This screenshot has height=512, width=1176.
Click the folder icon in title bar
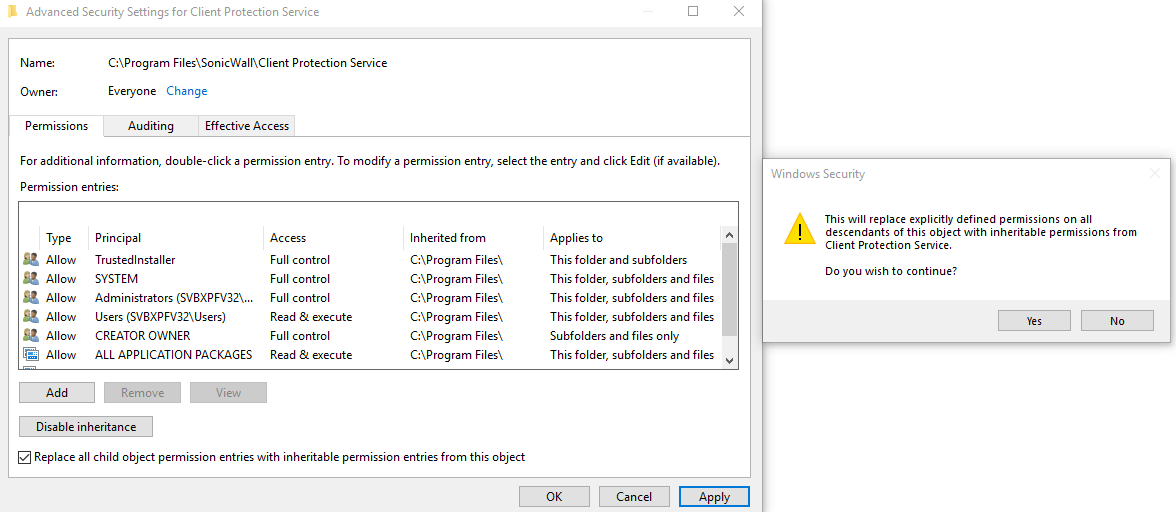[11, 12]
